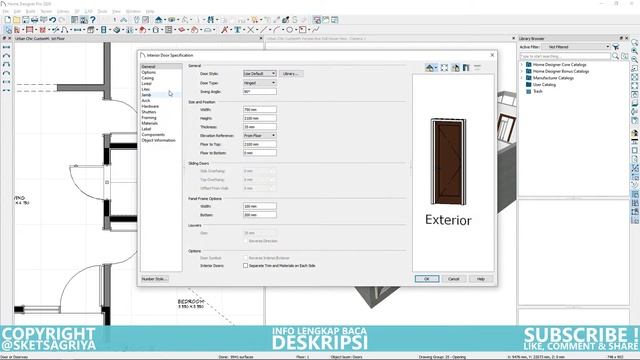Close the Library Browser panel
Viewport: 640px width, 360px height.
(627, 38)
